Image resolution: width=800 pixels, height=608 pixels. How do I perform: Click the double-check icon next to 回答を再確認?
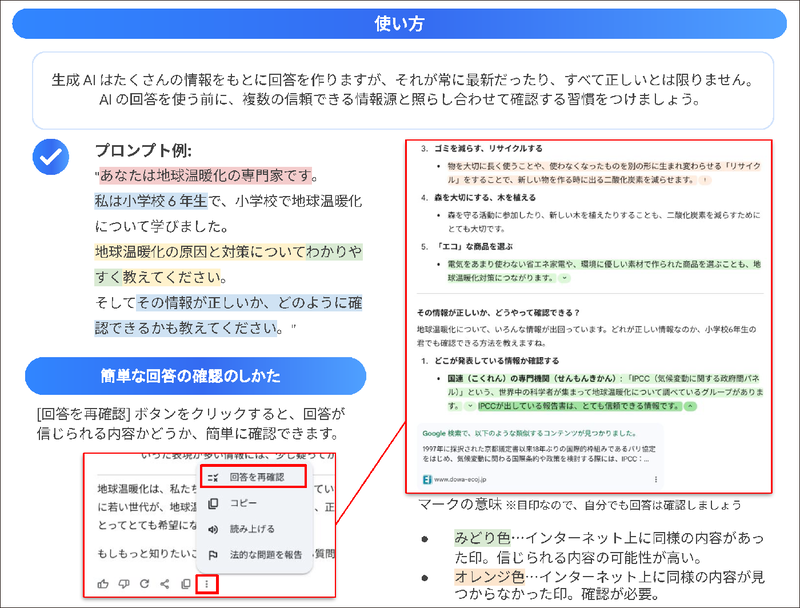click(x=212, y=476)
